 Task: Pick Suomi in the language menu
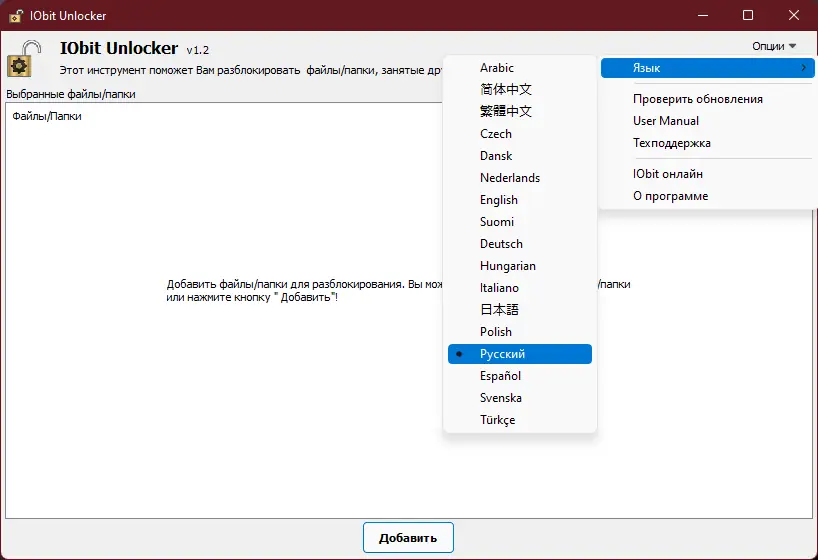click(520, 222)
